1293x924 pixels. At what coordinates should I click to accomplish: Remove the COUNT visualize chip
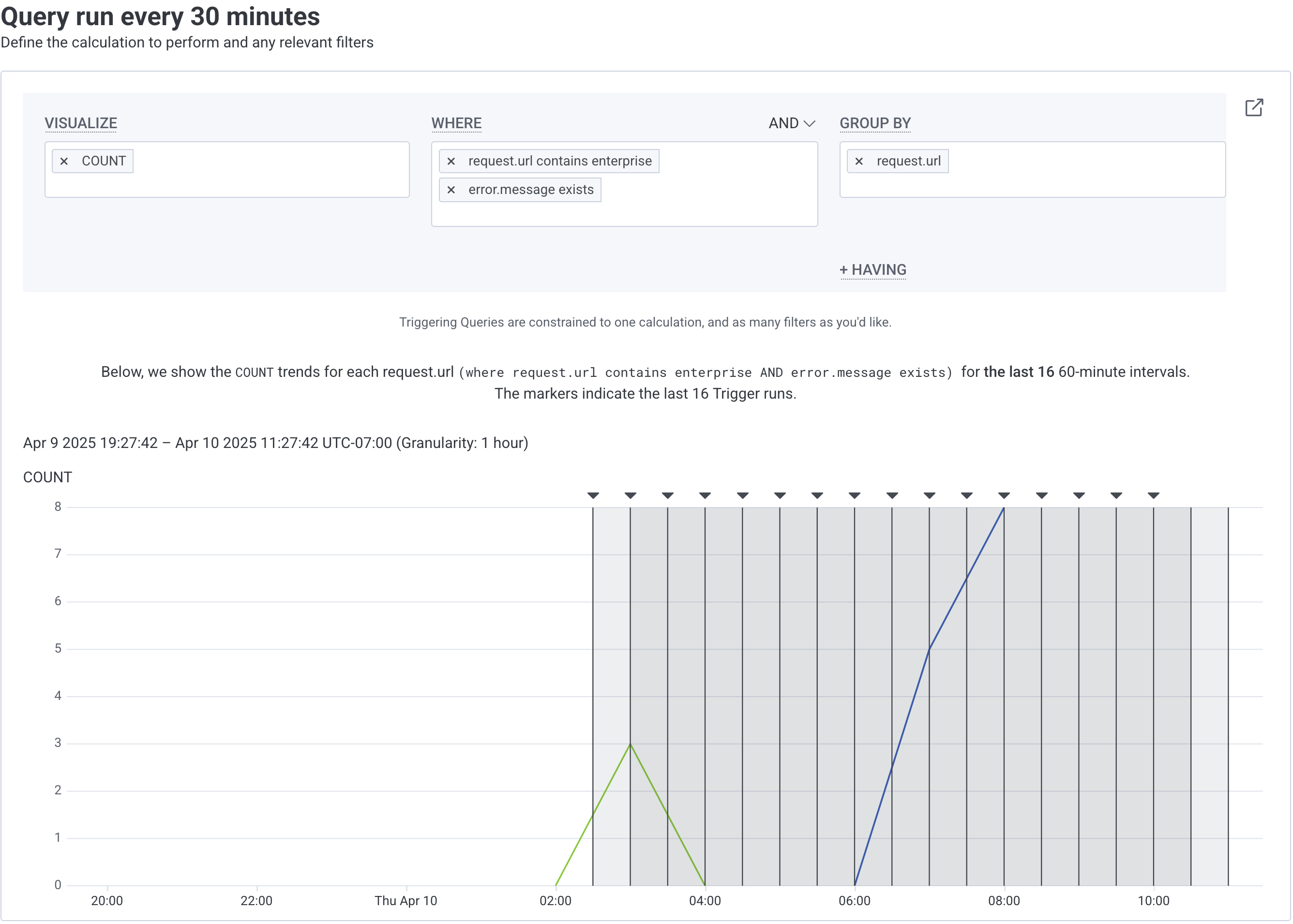point(64,162)
